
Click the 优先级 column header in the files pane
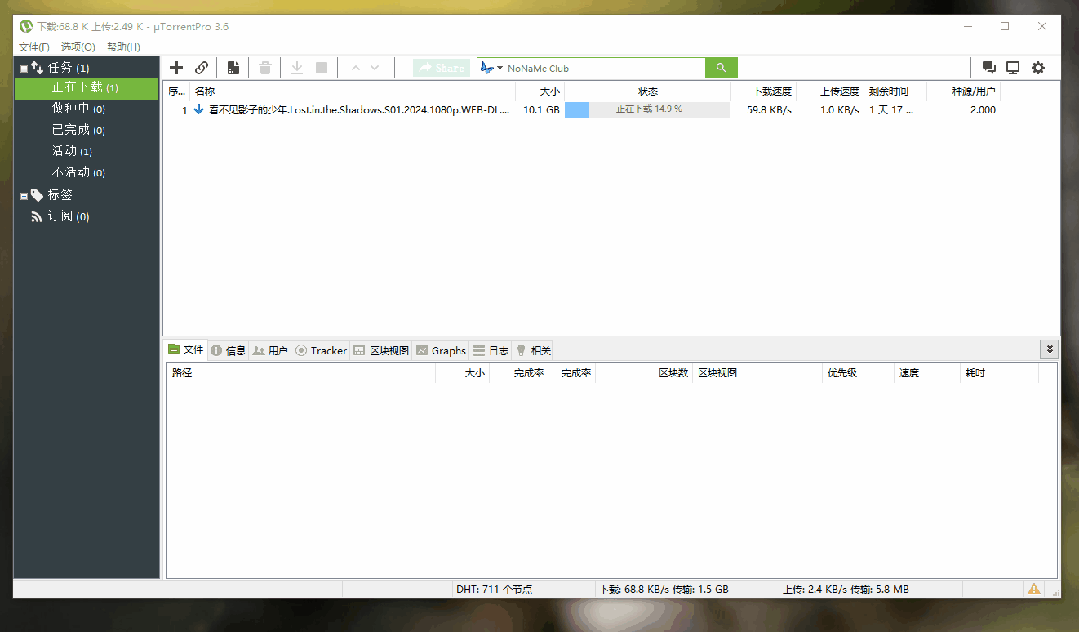click(857, 372)
